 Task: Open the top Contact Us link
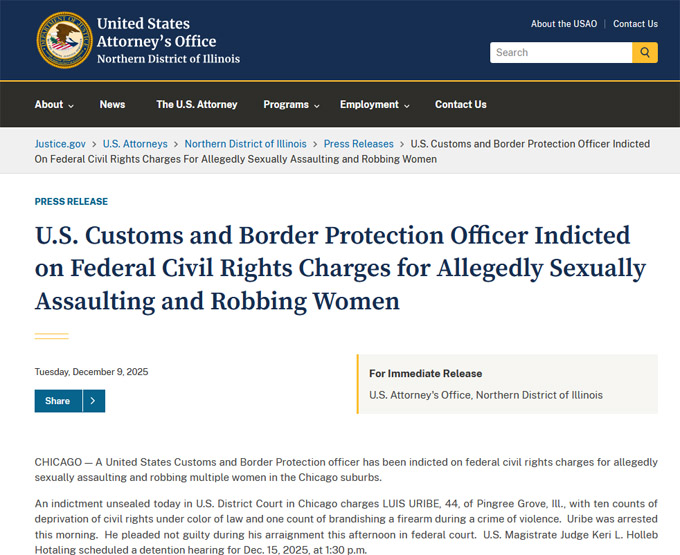[x=635, y=24]
